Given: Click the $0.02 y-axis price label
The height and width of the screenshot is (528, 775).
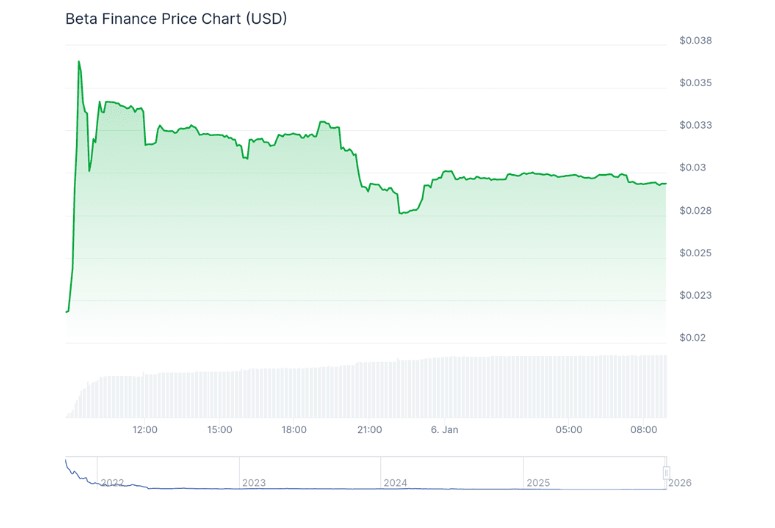Looking at the screenshot, I should [692, 338].
